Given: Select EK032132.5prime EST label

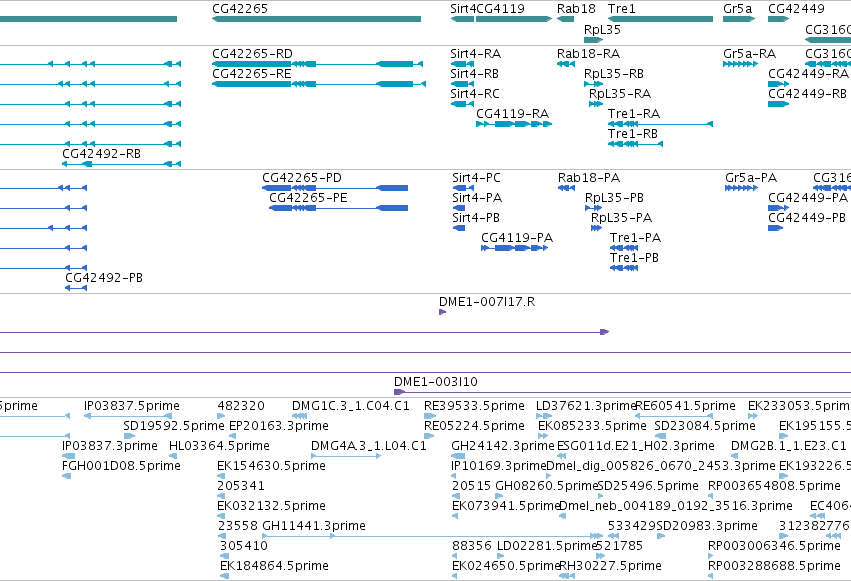Looking at the screenshot, I should tap(271, 506).
